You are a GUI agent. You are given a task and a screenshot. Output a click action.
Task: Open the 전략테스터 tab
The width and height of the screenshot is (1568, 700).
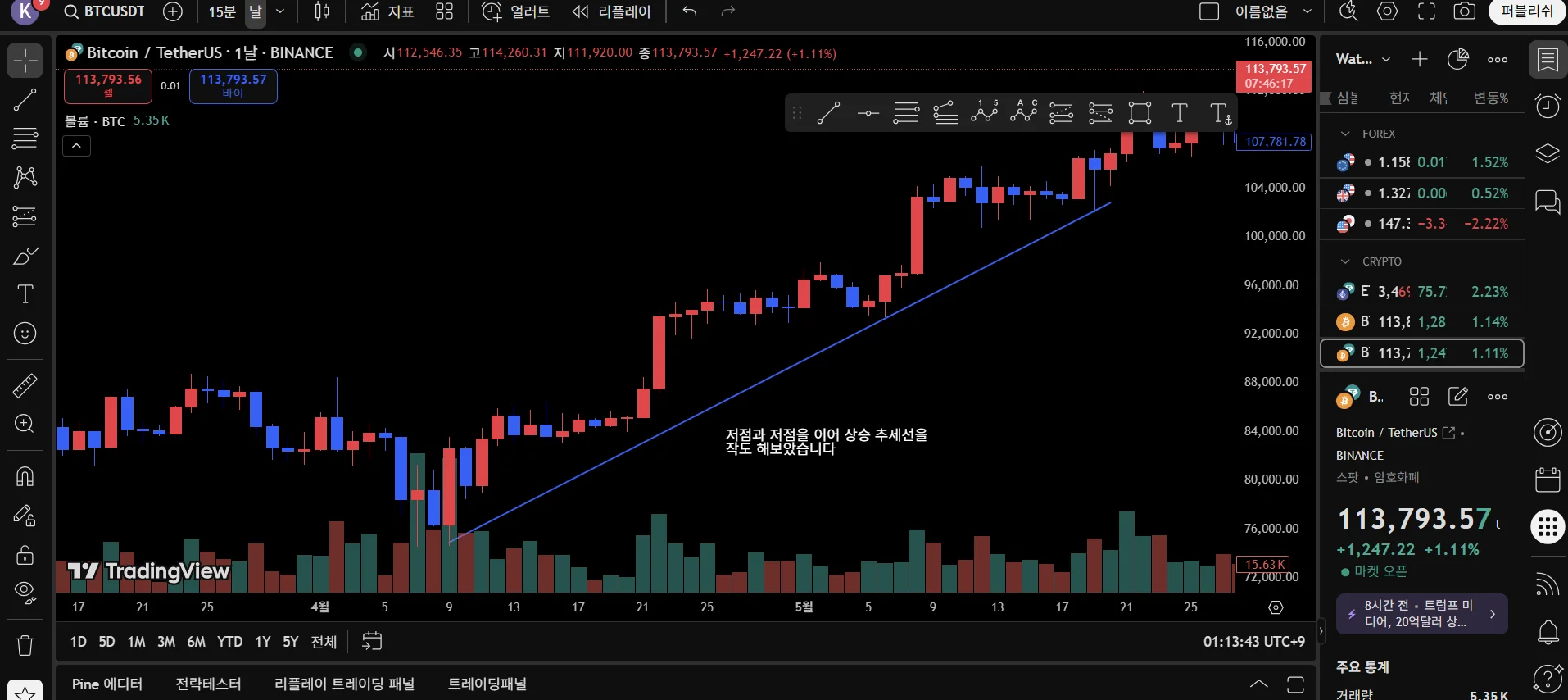209,684
